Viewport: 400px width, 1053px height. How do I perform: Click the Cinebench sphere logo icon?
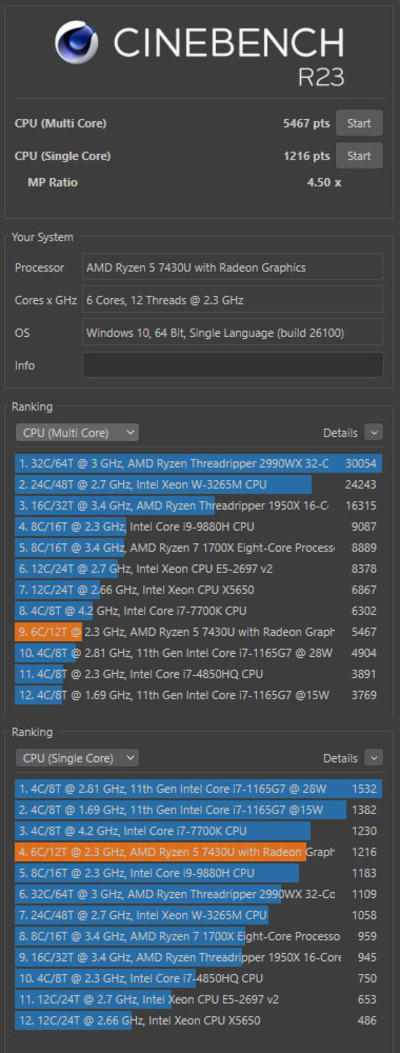click(x=78, y=42)
